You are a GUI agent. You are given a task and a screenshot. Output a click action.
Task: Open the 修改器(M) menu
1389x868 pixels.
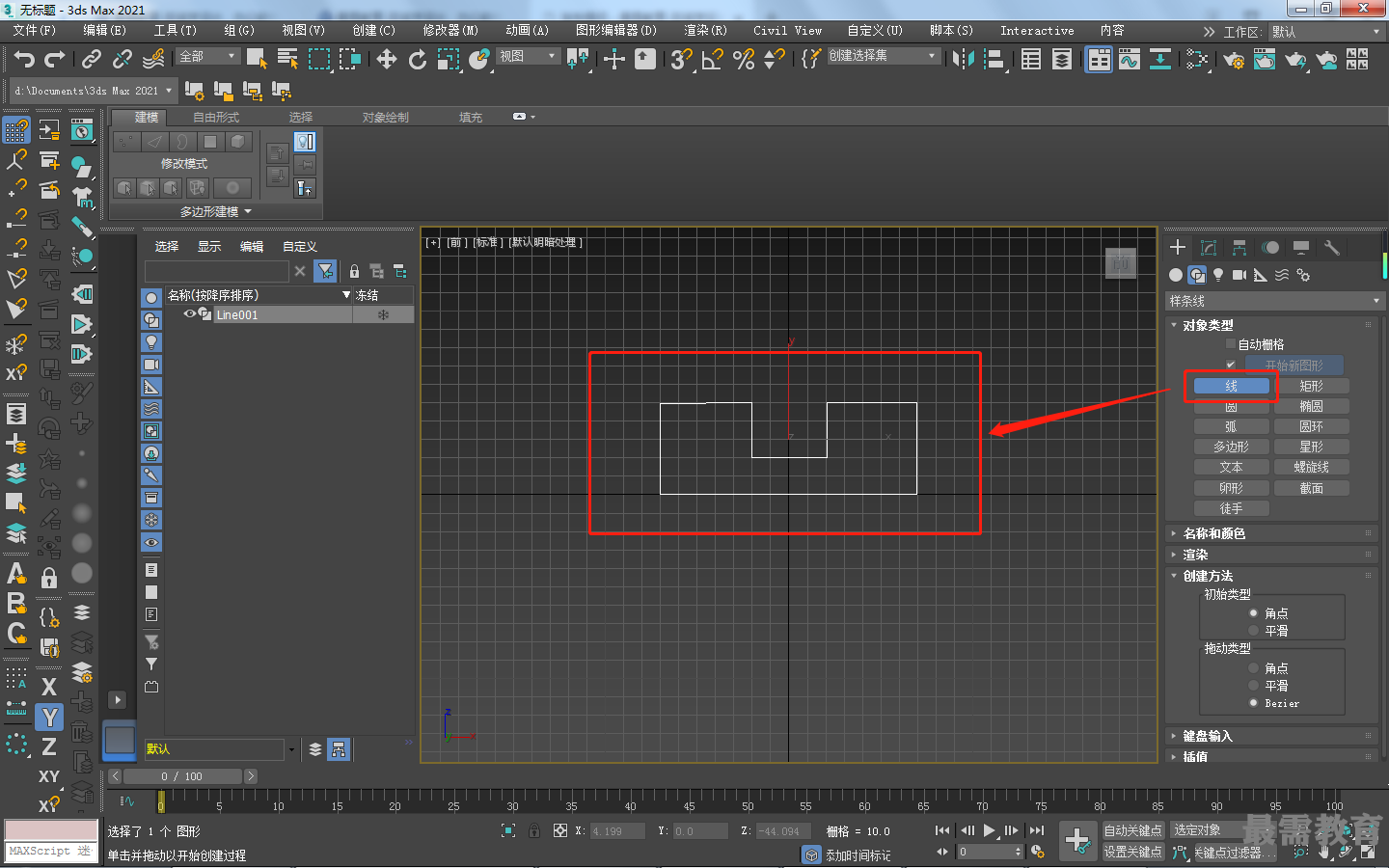pos(450,31)
